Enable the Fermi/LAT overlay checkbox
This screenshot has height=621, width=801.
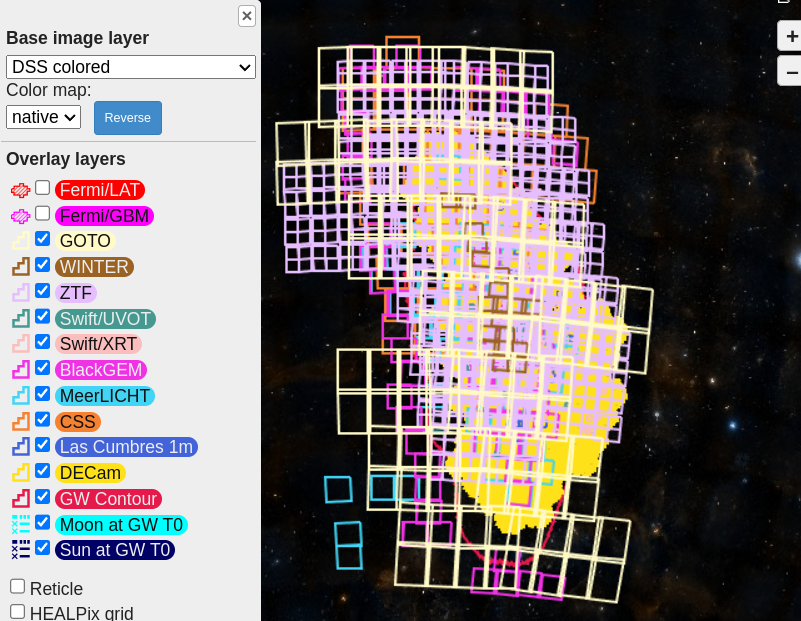(x=42, y=188)
